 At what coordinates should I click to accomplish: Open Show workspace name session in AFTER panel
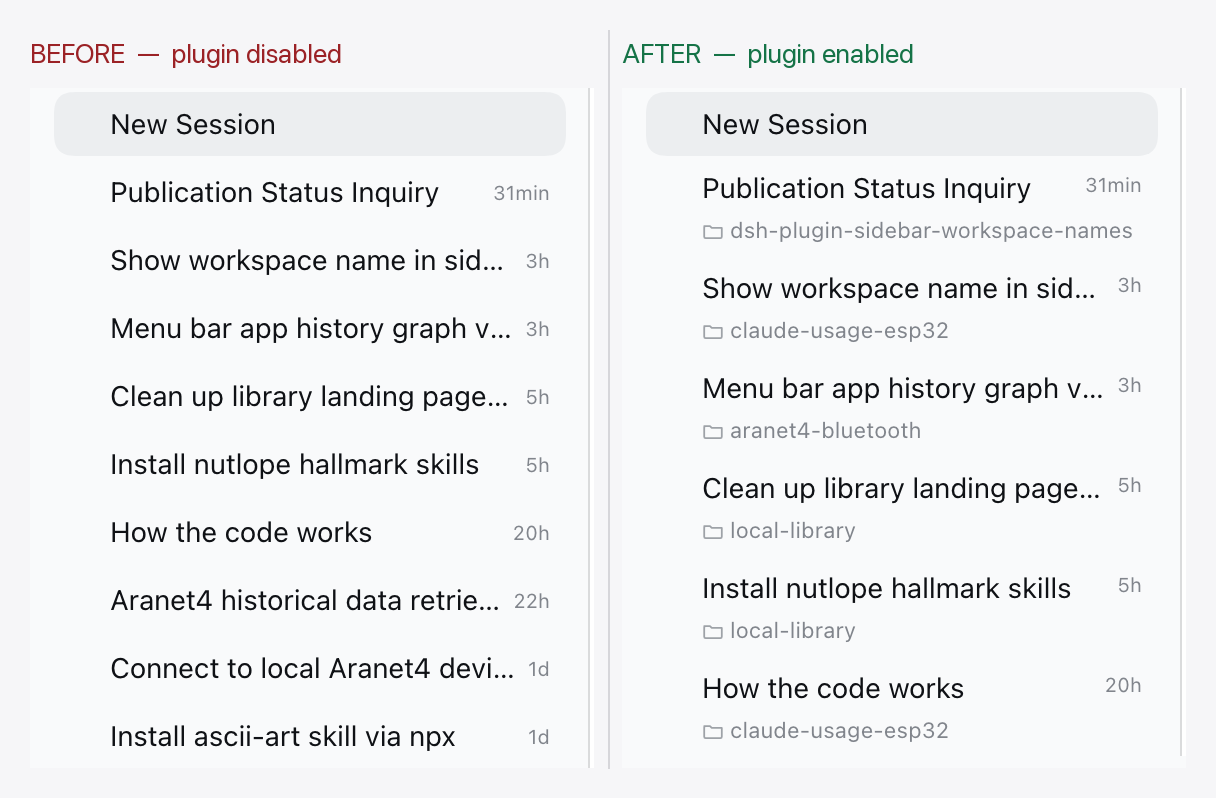[x=902, y=308]
